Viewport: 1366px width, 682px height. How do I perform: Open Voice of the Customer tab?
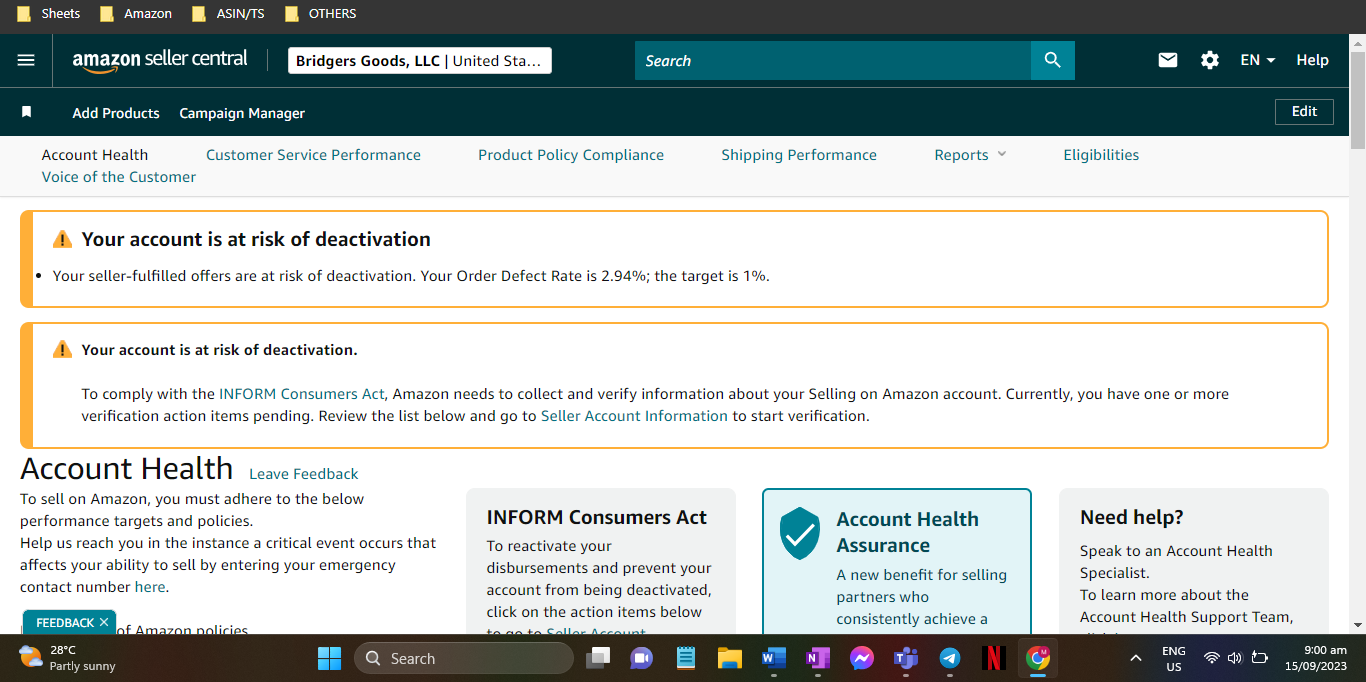119,176
